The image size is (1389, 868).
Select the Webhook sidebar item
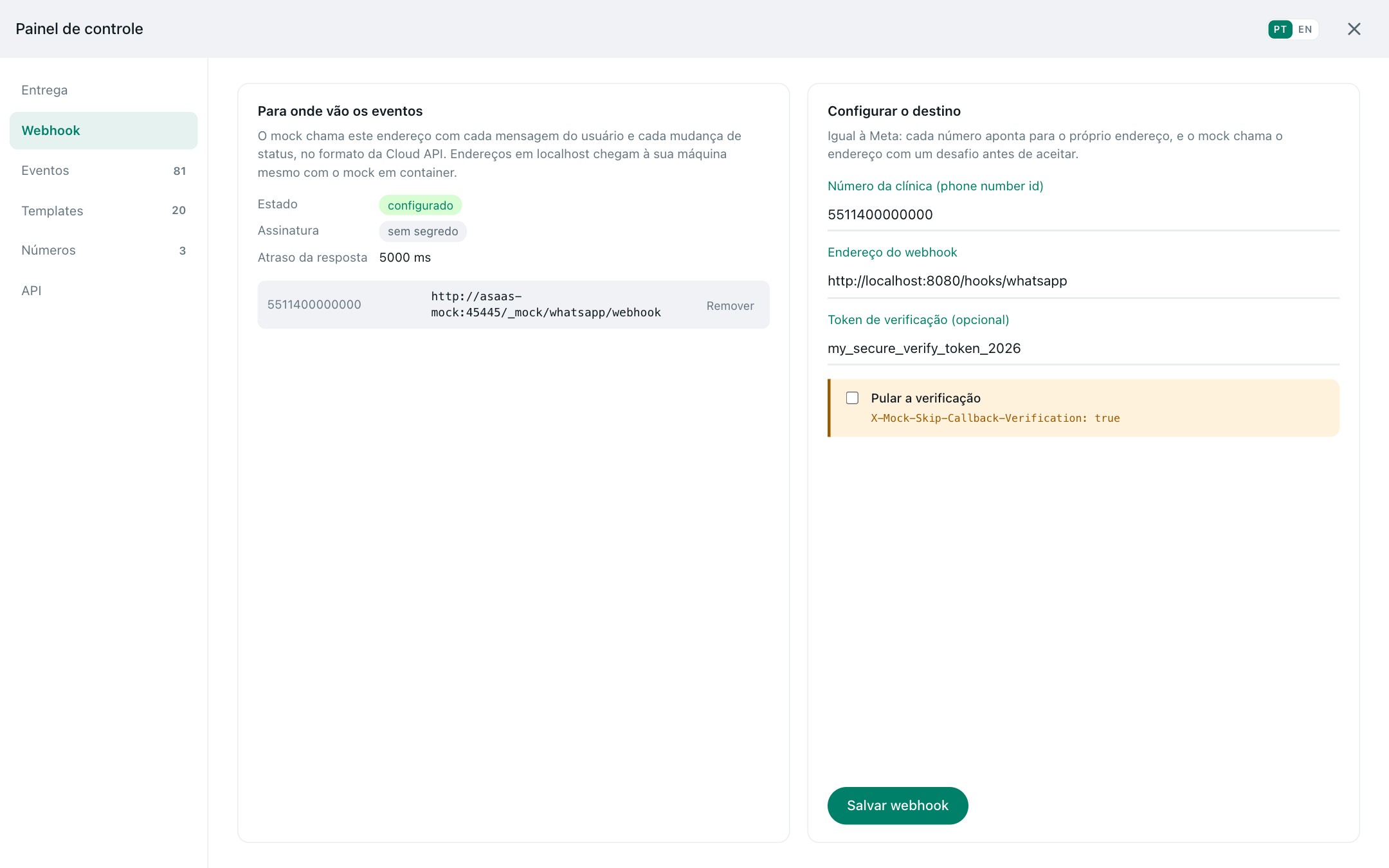pos(104,131)
